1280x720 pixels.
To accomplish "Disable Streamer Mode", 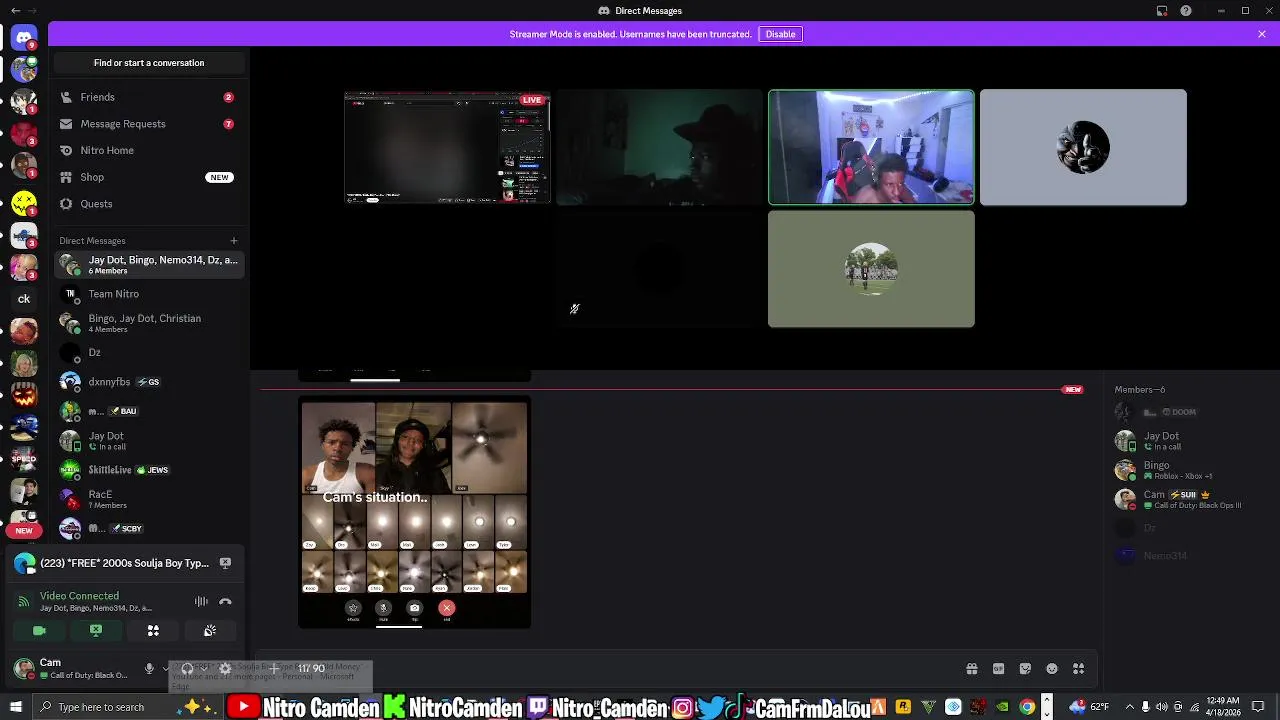I will tap(780, 34).
